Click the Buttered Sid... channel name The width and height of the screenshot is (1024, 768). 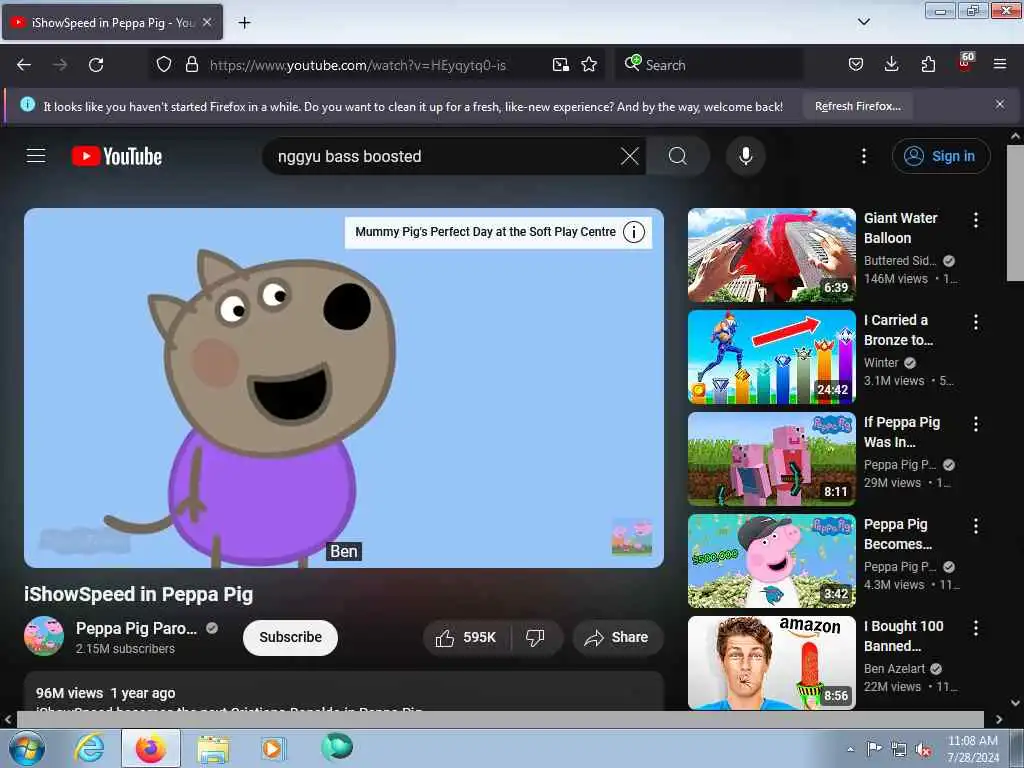pyautogui.click(x=900, y=261)
